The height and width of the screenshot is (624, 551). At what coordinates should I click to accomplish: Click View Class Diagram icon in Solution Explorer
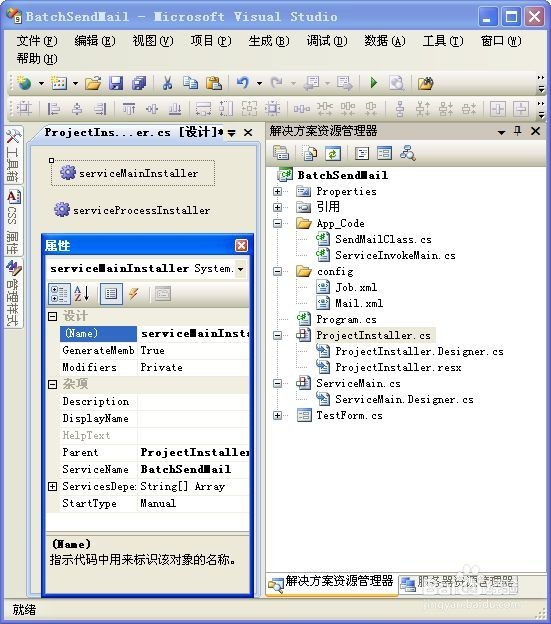pyautogui.click(x=408, y=153)
